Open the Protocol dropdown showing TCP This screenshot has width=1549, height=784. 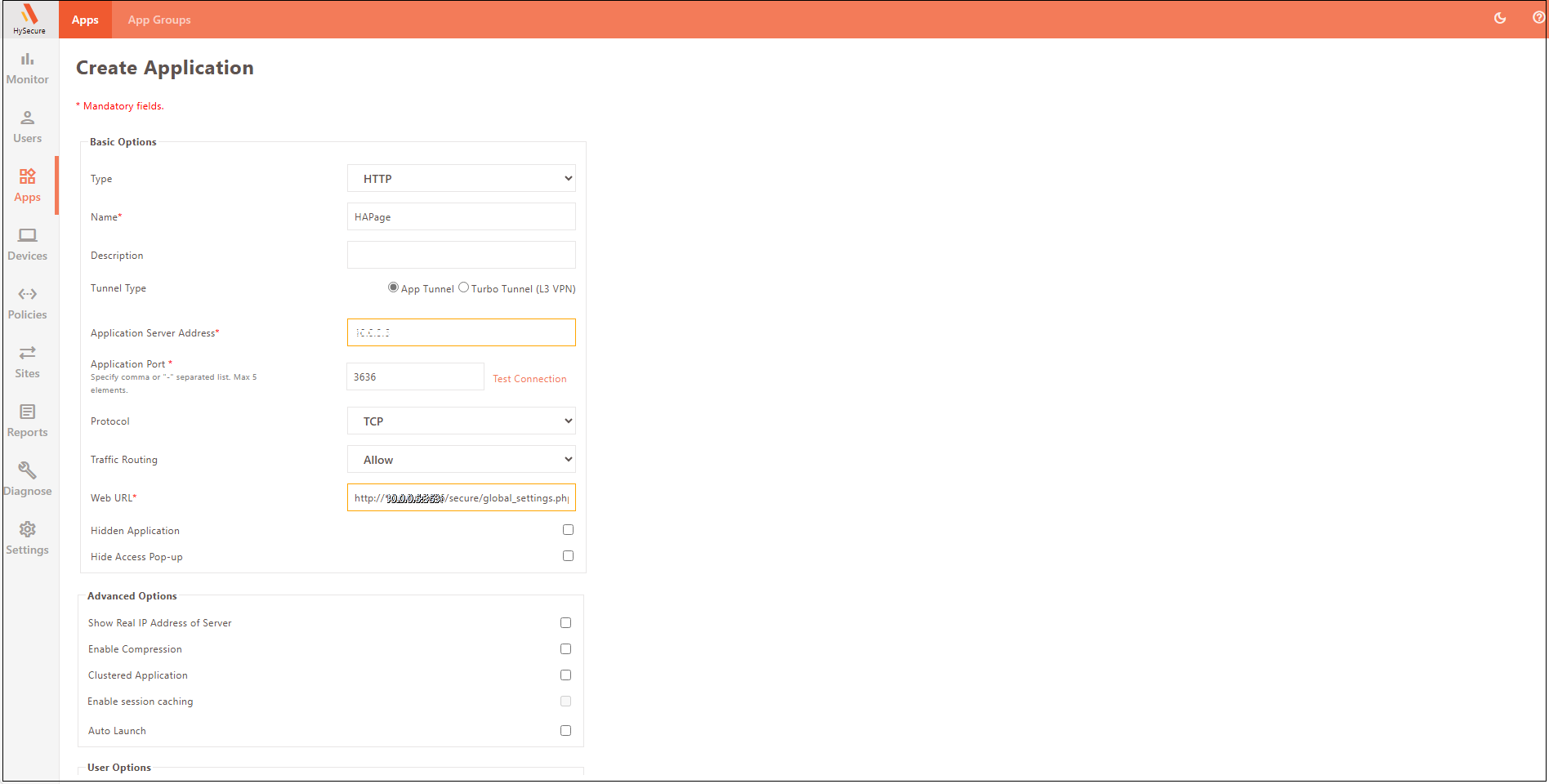pos(462,421)
